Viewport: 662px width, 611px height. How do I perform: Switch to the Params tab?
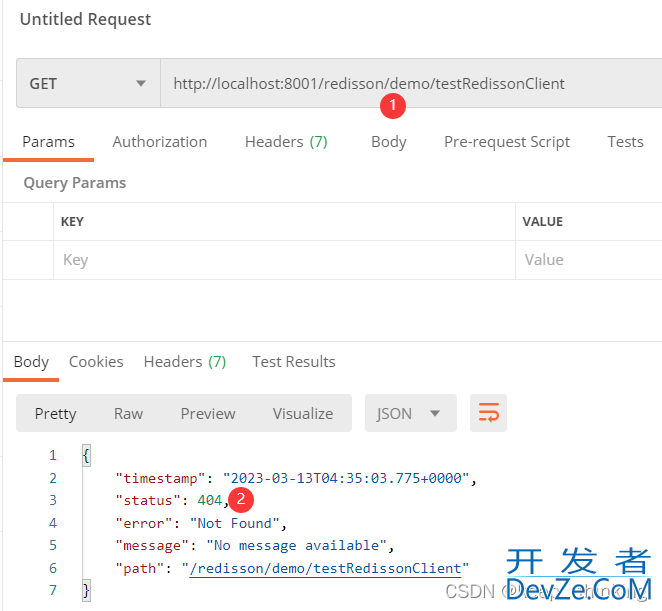click(48, 142)
